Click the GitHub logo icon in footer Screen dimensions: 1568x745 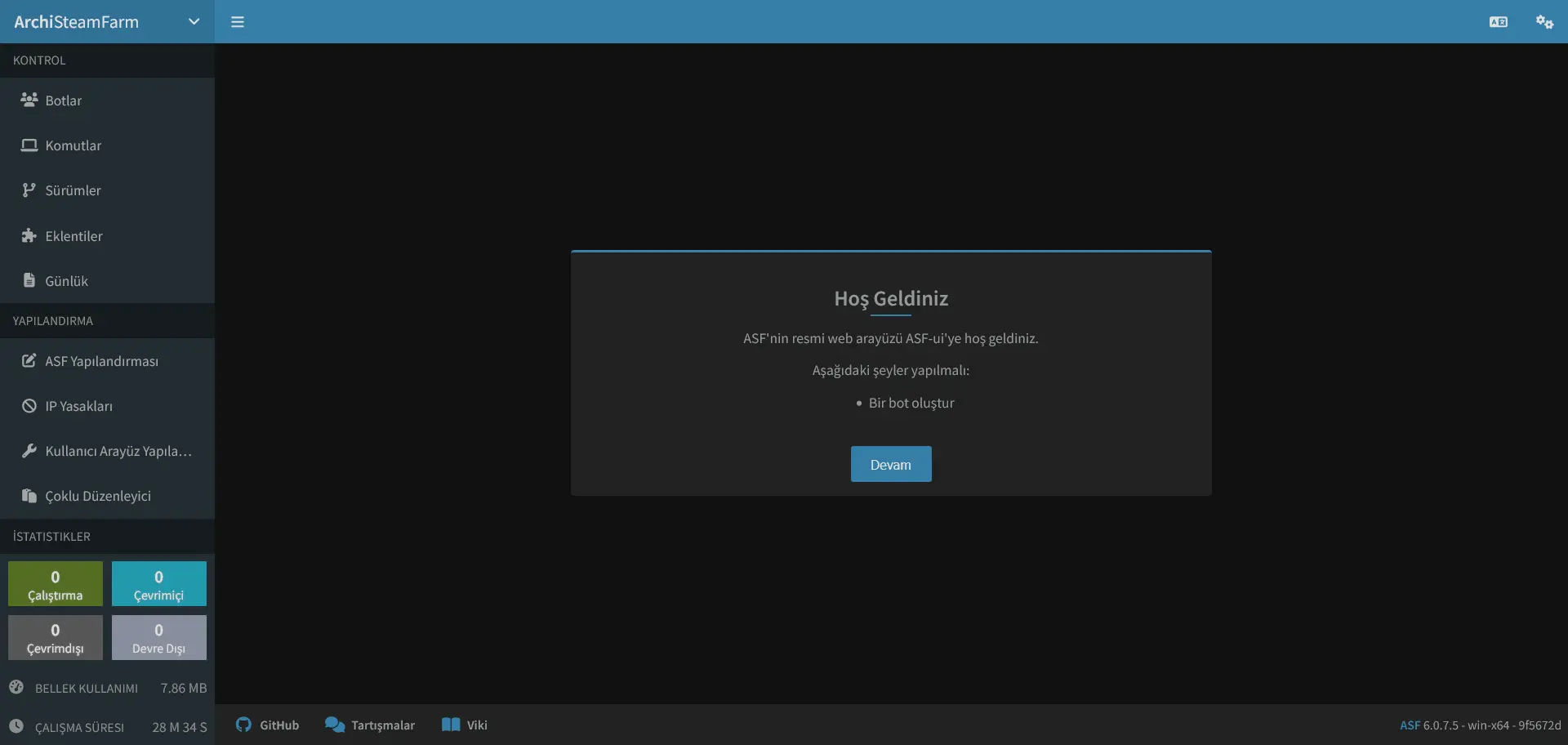click(x=243, y=725)
